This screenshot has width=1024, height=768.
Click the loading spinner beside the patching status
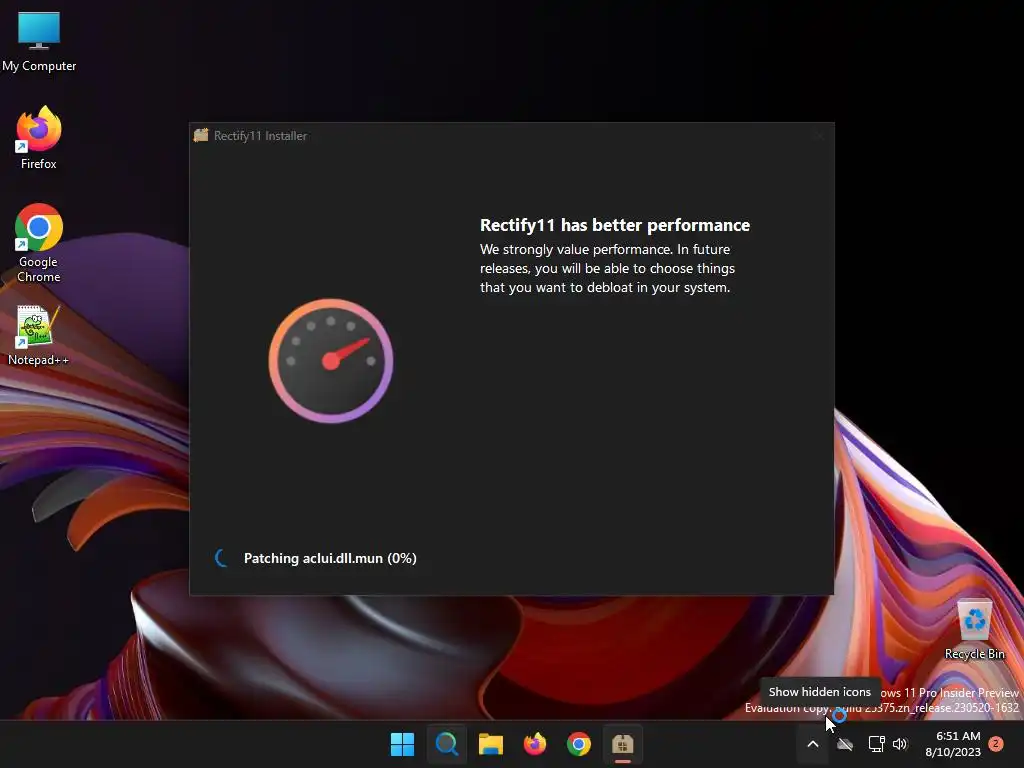click(222, 558)
